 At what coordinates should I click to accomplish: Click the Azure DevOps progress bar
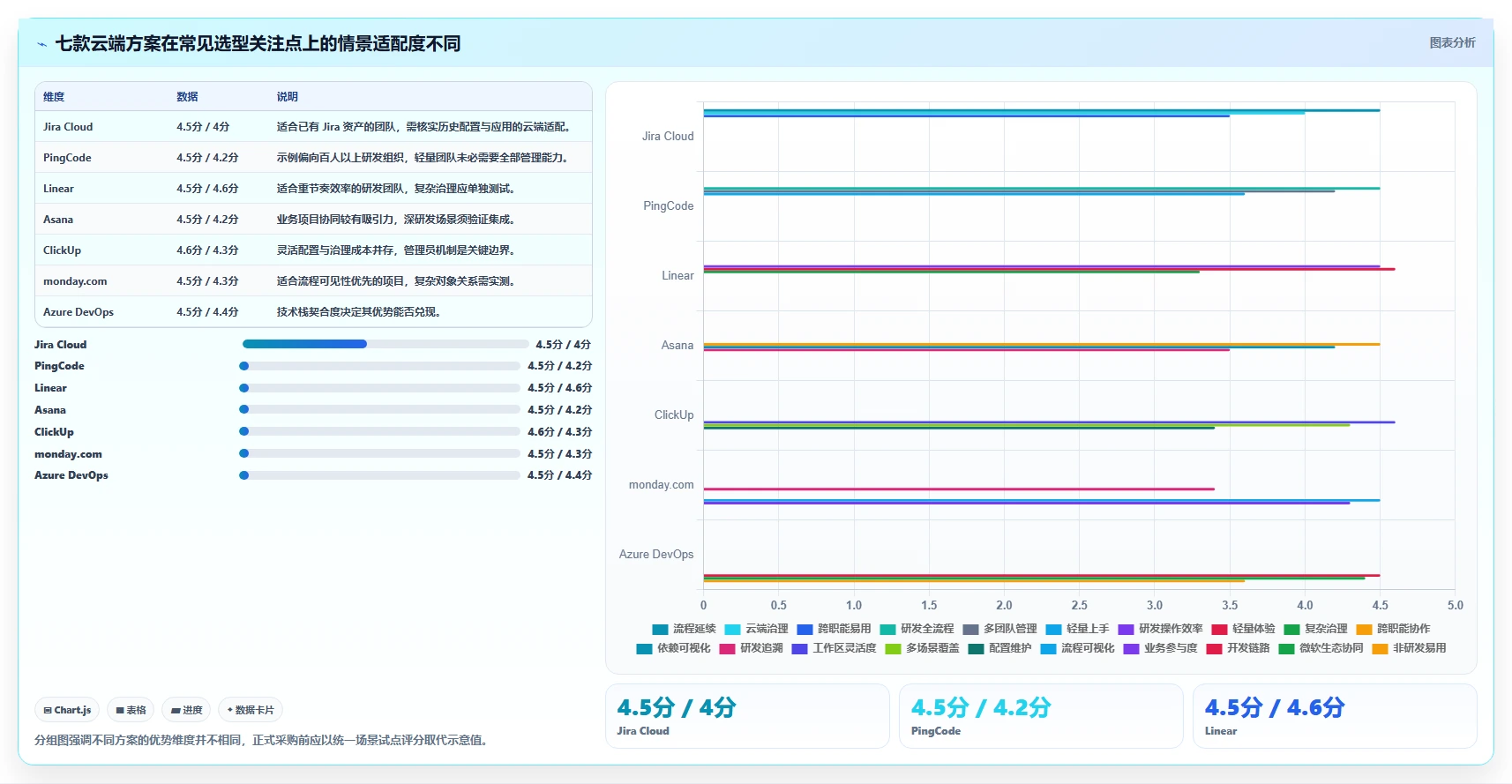point(379,475)
